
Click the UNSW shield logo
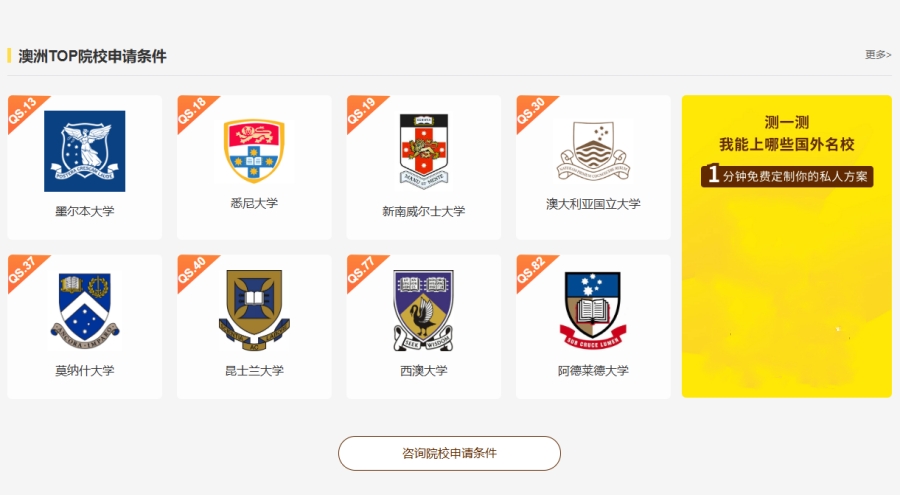coord(424,152)
